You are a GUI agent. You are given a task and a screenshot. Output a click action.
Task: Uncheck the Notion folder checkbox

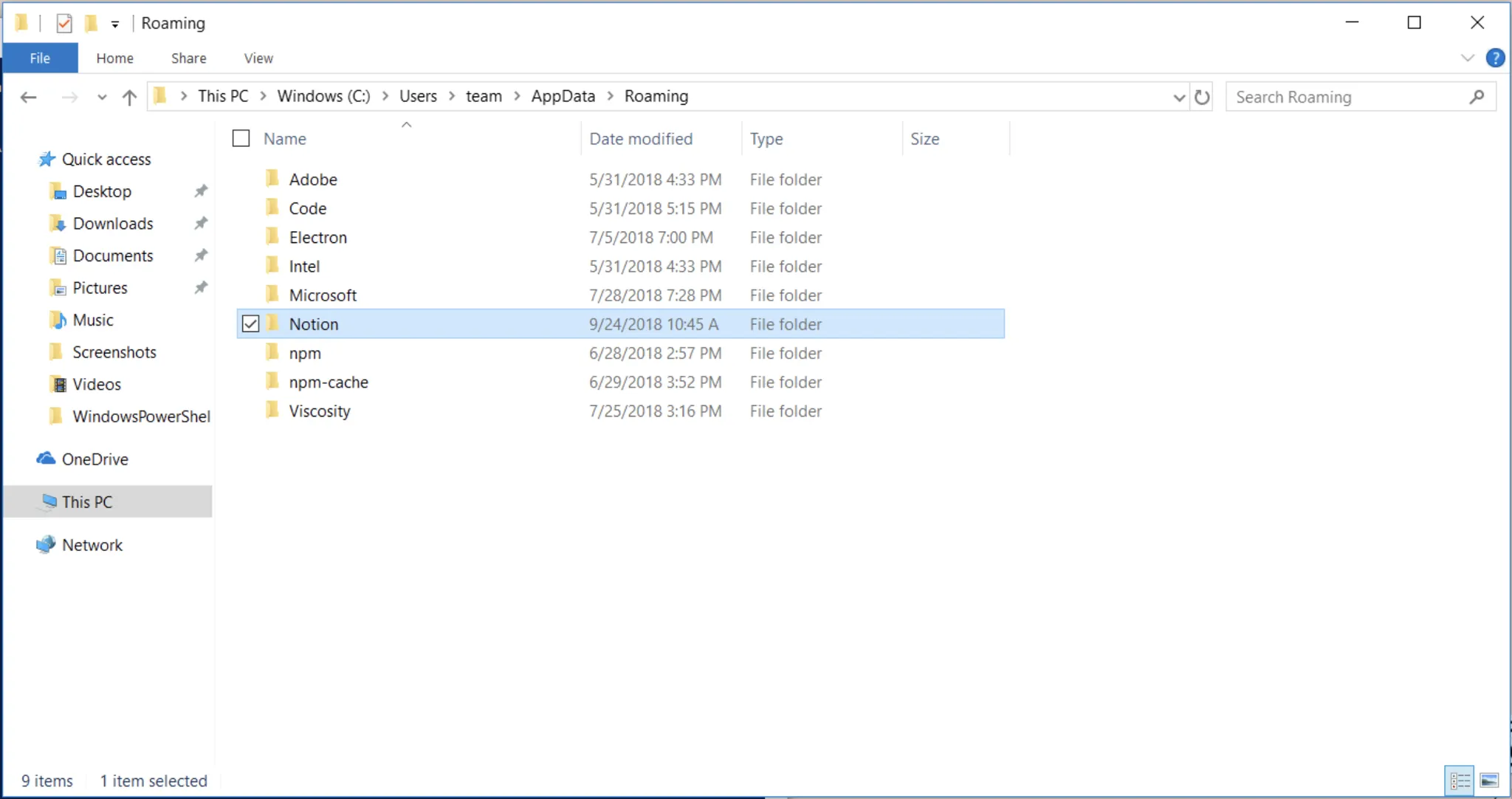(250, 323)
